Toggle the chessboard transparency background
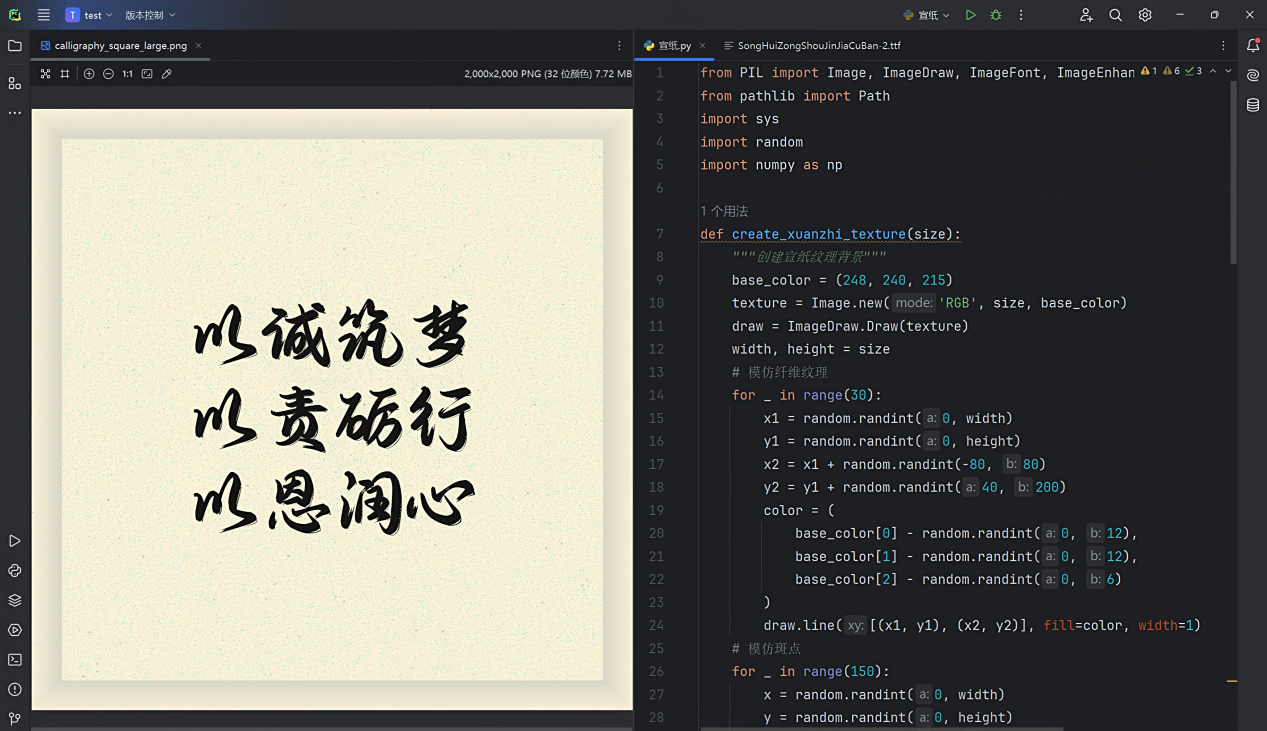The image size is (1267, 731). click(45, 74)
